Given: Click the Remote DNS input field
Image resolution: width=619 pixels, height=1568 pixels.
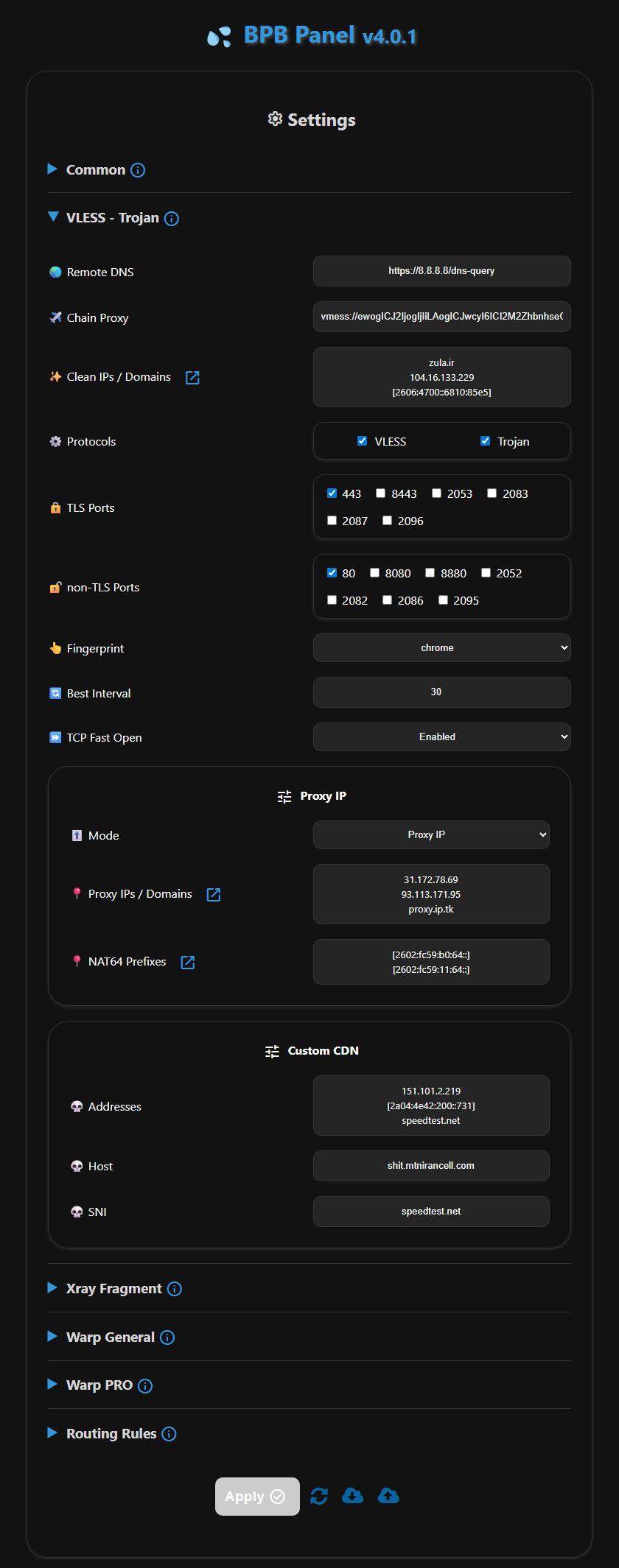Looking at the screenshot, I should [x=442, y=271].
